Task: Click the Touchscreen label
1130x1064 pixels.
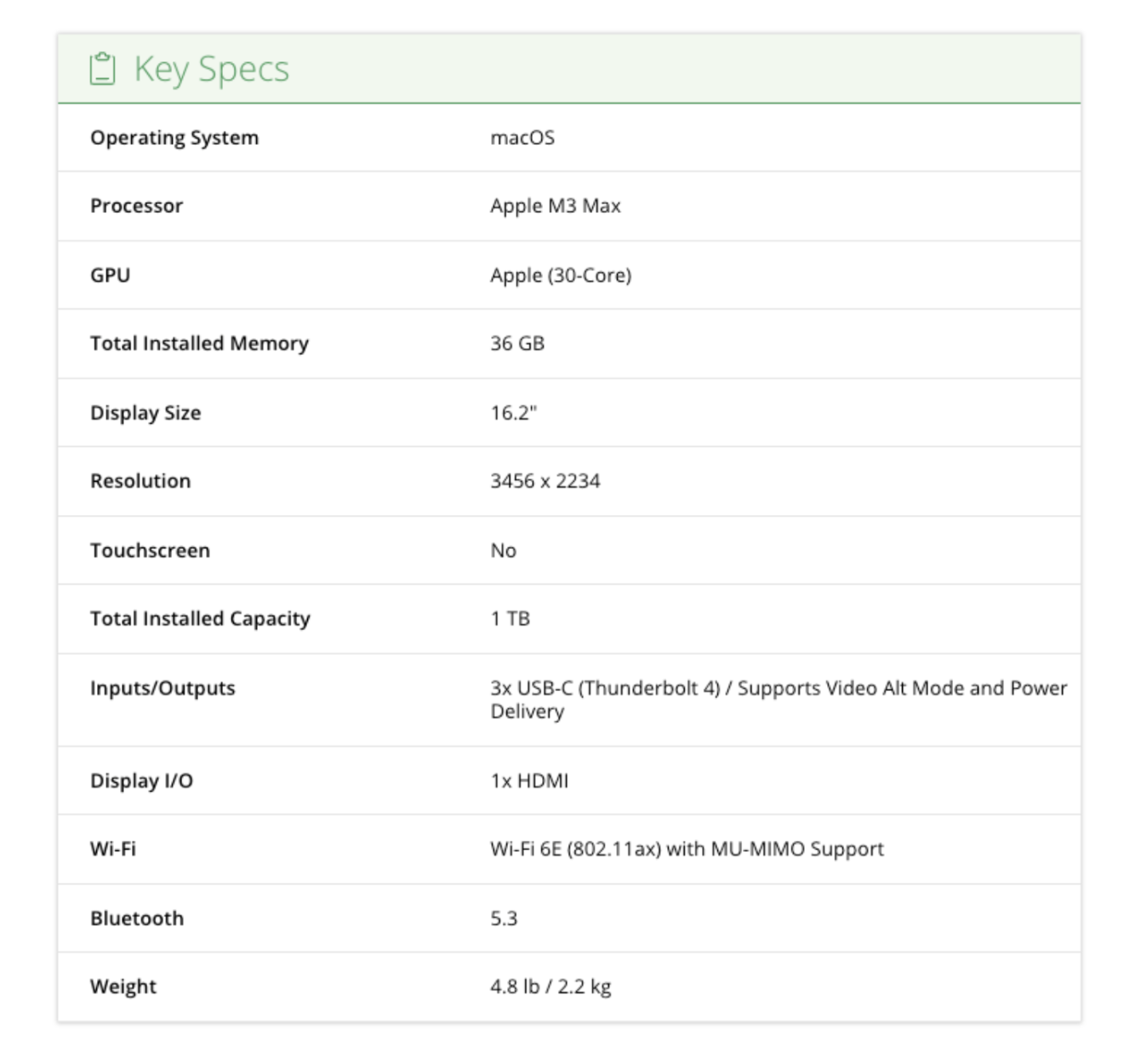Action: click(150, 551)
